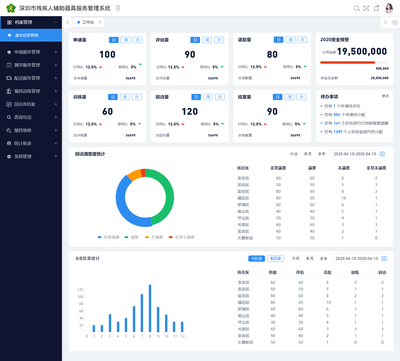400x361 pixels.
Task: Switch to the second outlined bar-chart mode toggle
Action: [275, 258]
